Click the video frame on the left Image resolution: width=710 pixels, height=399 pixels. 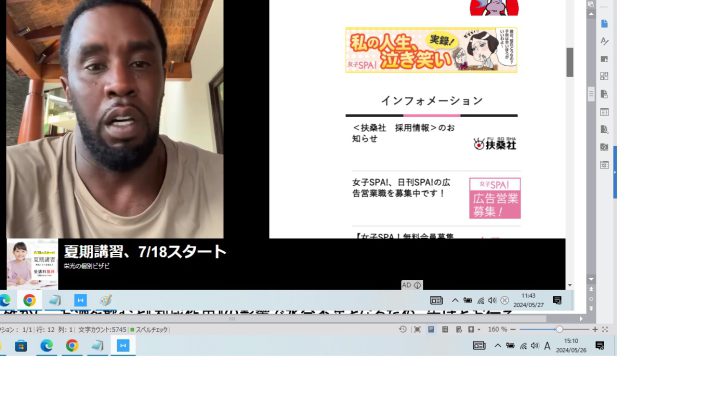coord(115,119)
